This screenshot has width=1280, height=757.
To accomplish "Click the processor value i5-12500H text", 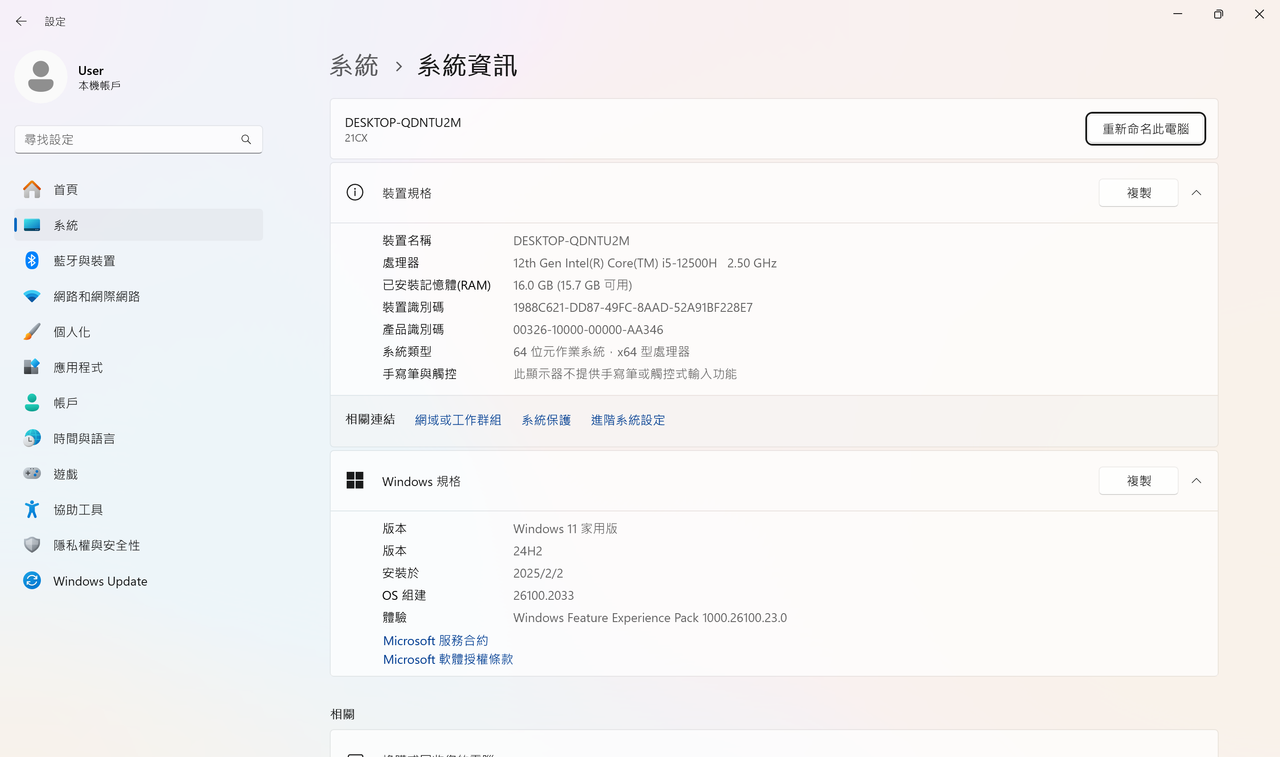I will coord(645,263).
